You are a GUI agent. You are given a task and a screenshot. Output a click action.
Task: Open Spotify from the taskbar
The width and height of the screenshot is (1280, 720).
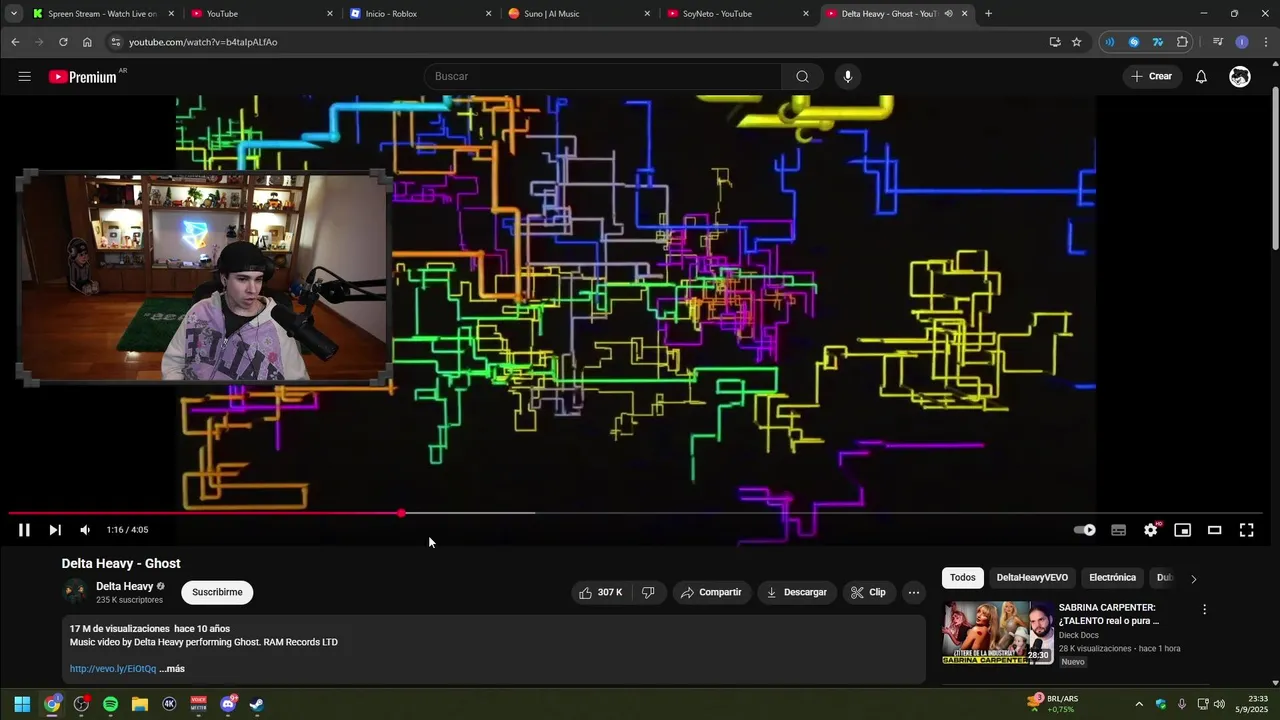coord(110,704)
